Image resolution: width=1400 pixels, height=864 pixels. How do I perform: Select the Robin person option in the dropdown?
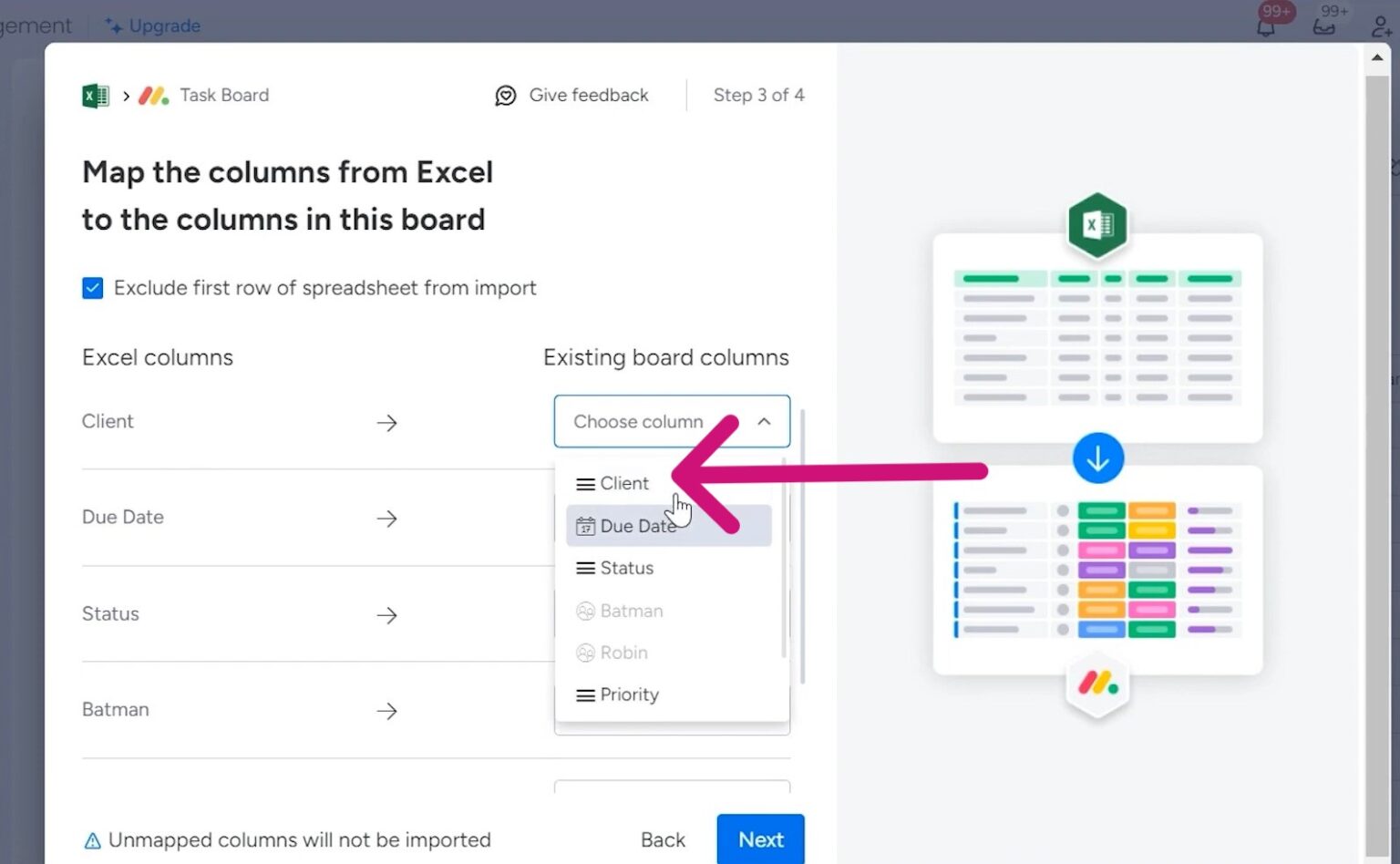click(623, 653)
